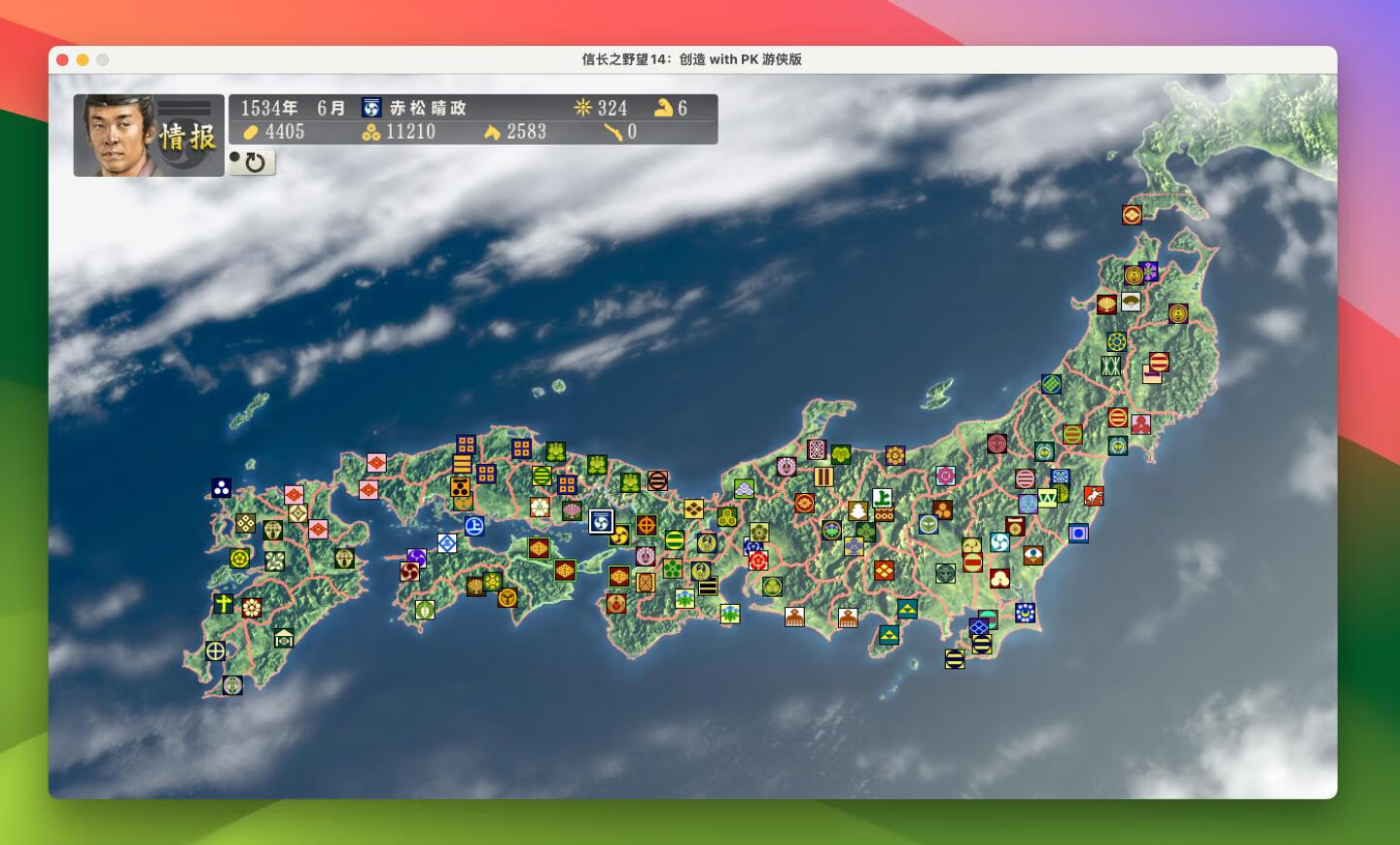The image size is (1400, 845).
Task: Click the sunburst icon displaying 324
Action: tap(581, 108)
